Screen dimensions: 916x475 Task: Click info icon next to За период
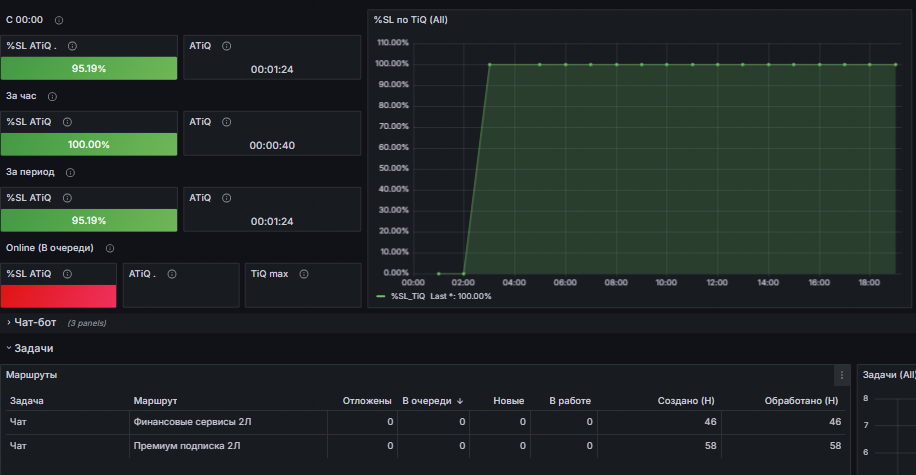coord(71,172)
